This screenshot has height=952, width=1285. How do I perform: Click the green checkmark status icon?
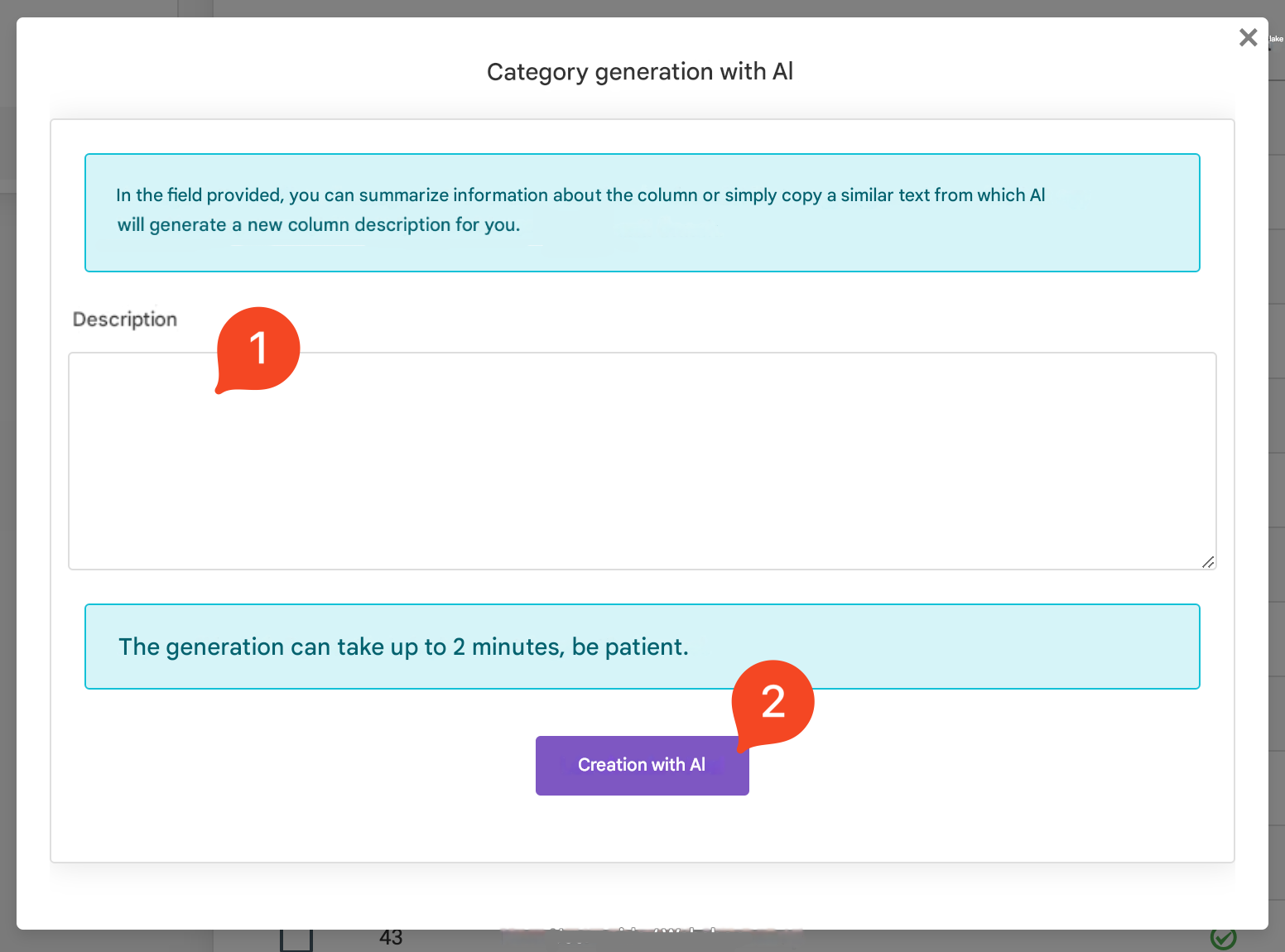click(x=1223, y=938)
